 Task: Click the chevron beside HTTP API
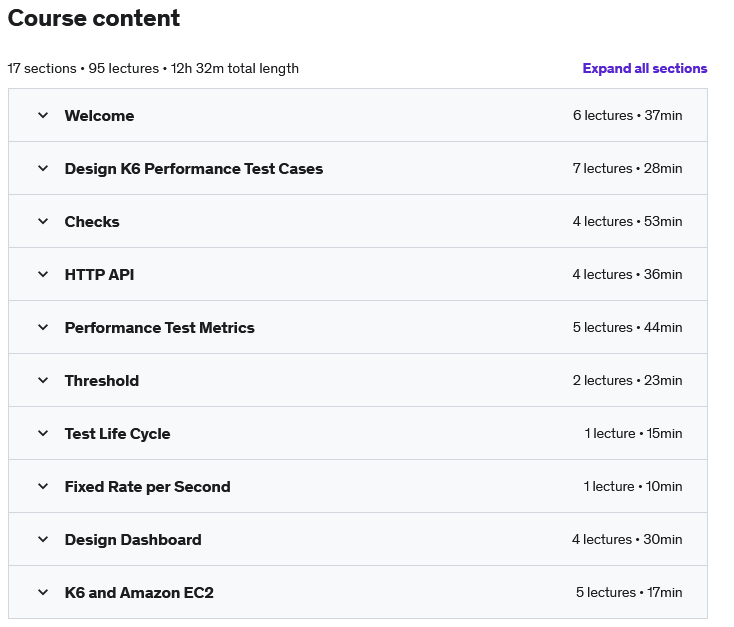point(43,274)
